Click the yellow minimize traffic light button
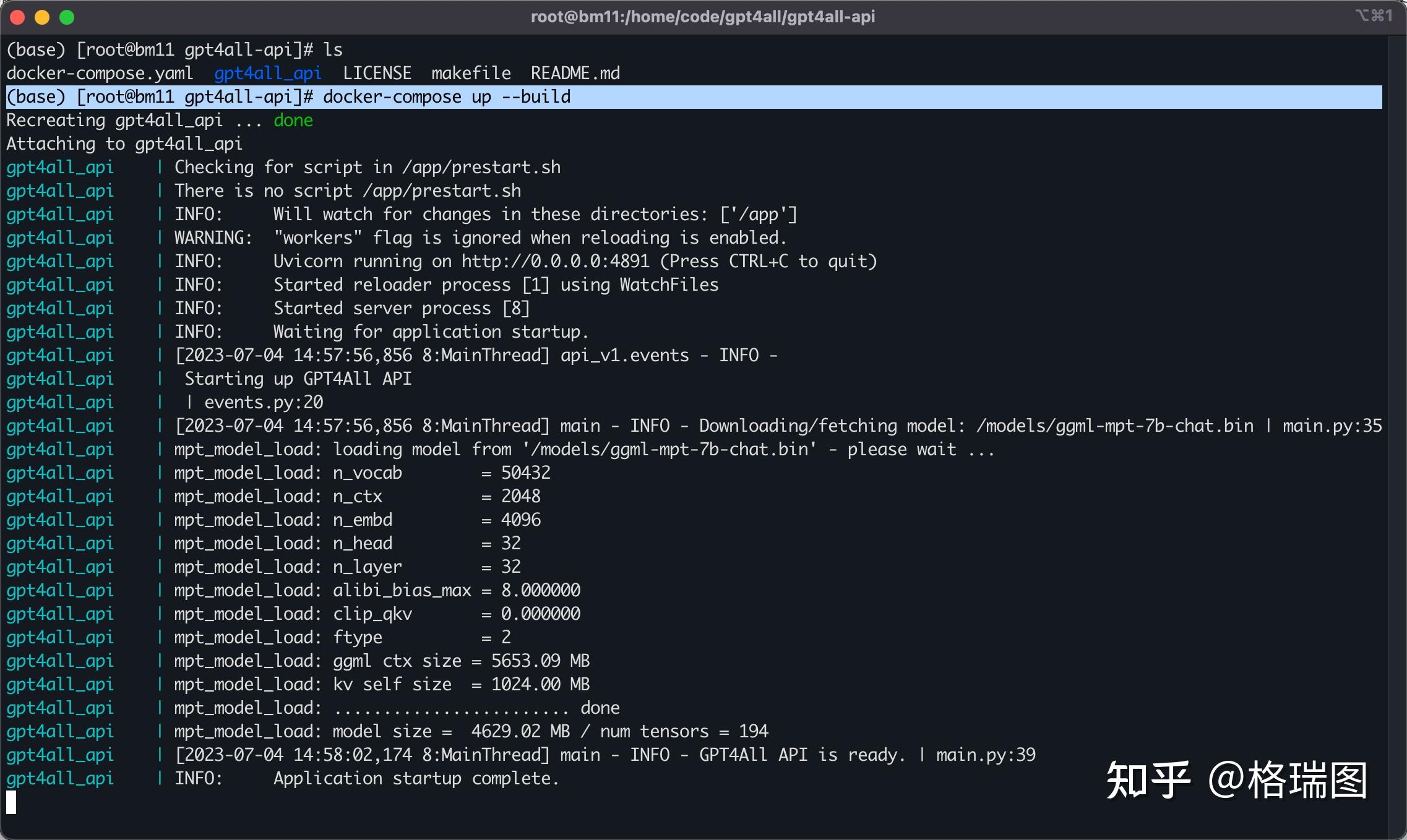The height and width of the screenshot is (840, 1407). tap(41, 17)
